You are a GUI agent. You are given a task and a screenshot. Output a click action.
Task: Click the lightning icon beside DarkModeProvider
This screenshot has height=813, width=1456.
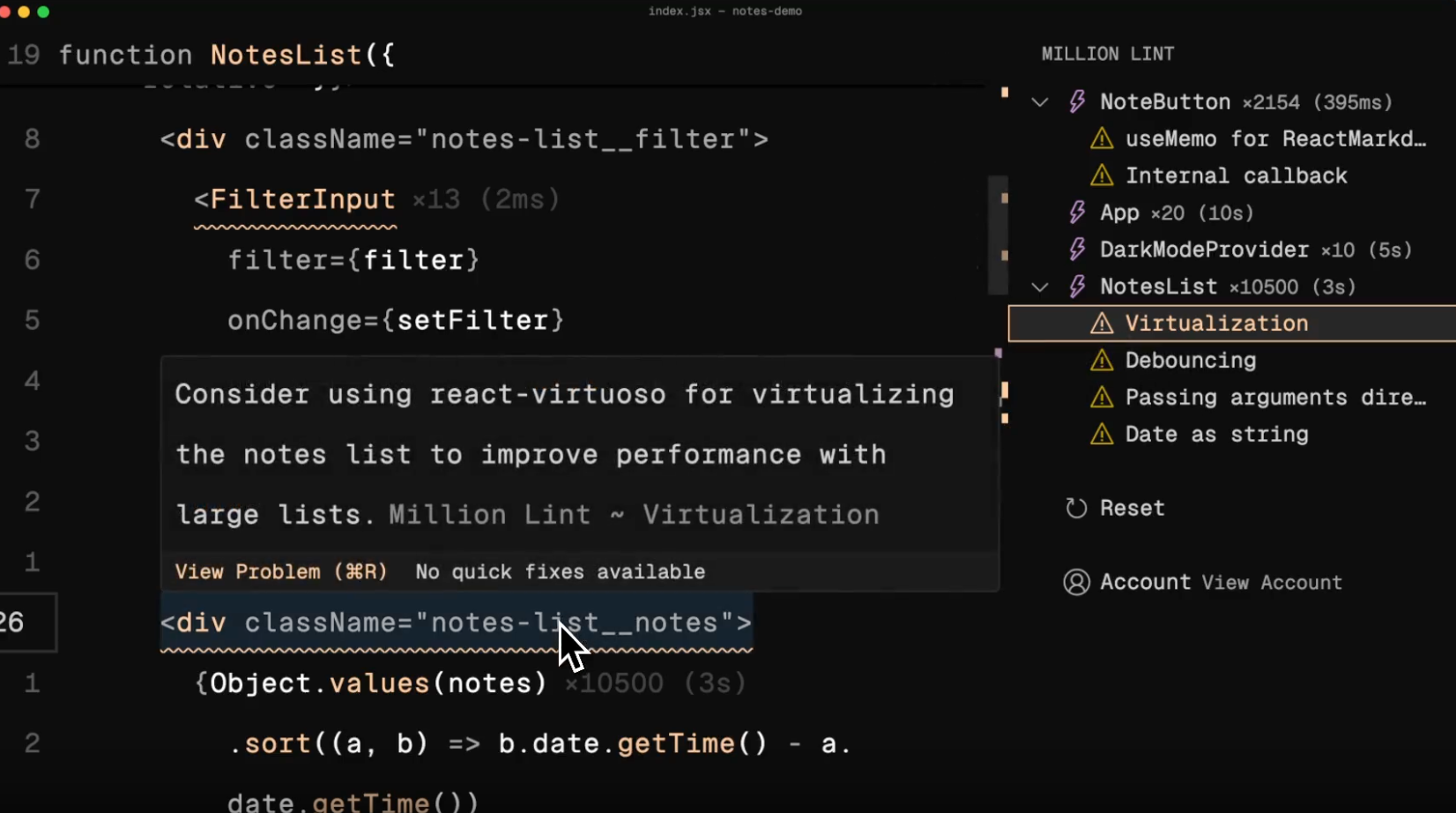(1077, 250)
